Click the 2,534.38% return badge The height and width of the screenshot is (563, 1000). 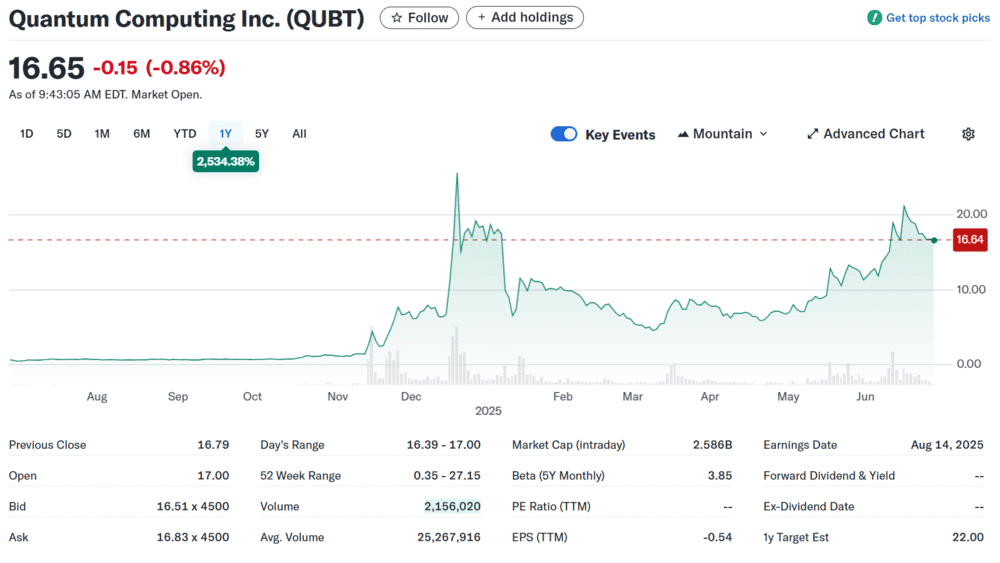226,161
